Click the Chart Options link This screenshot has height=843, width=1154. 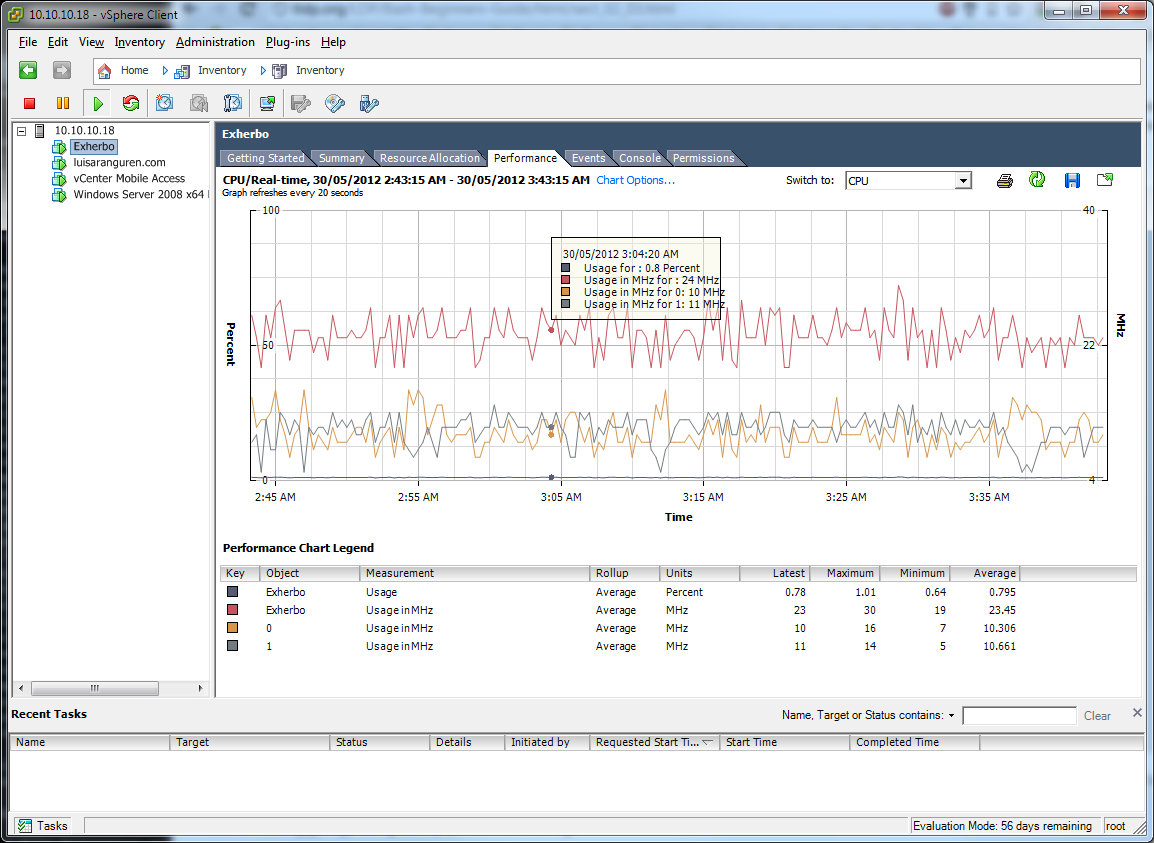click(635, 180)
